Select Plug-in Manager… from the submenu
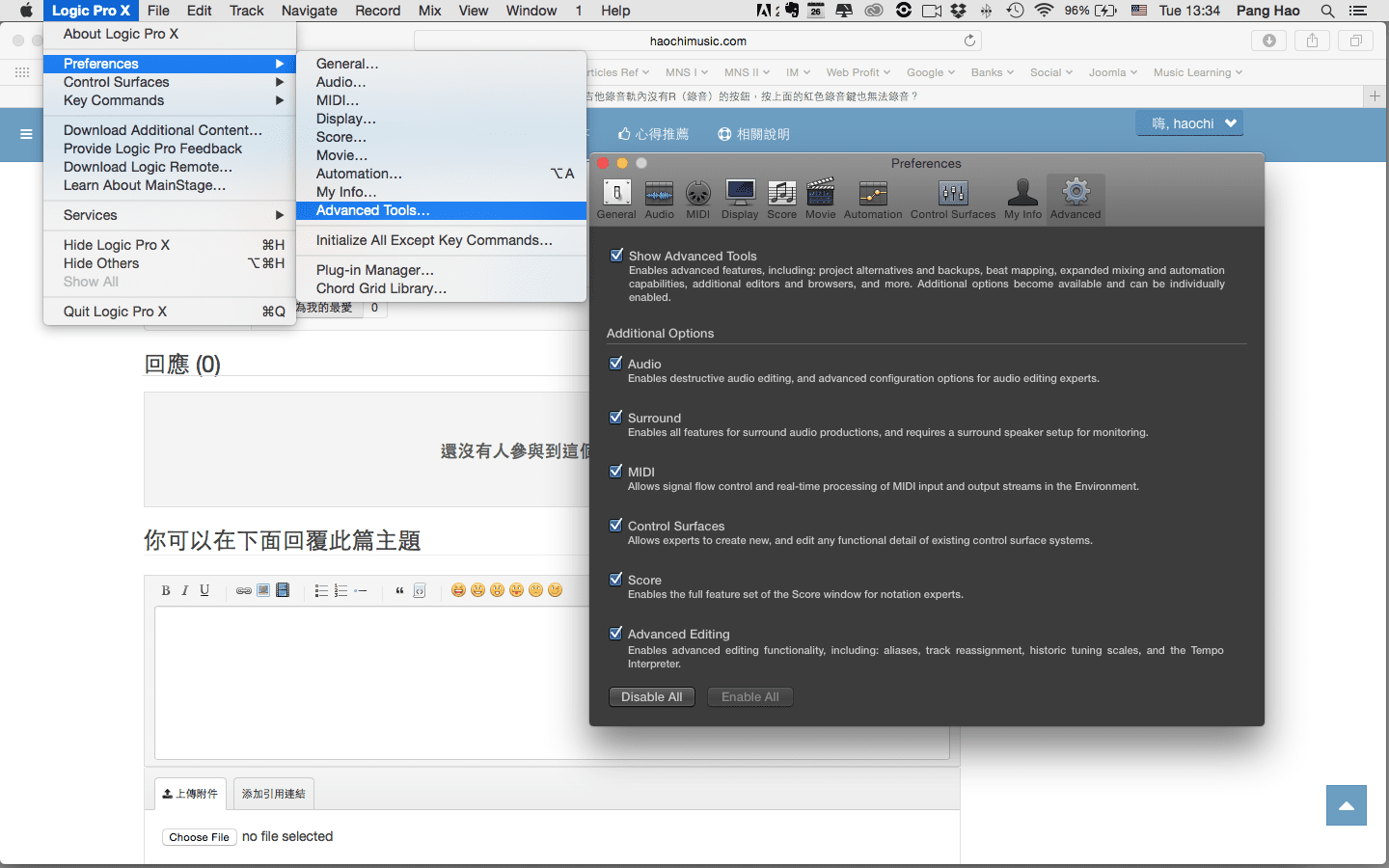Viewport: 1389px width, 868px height. (442, 270)
